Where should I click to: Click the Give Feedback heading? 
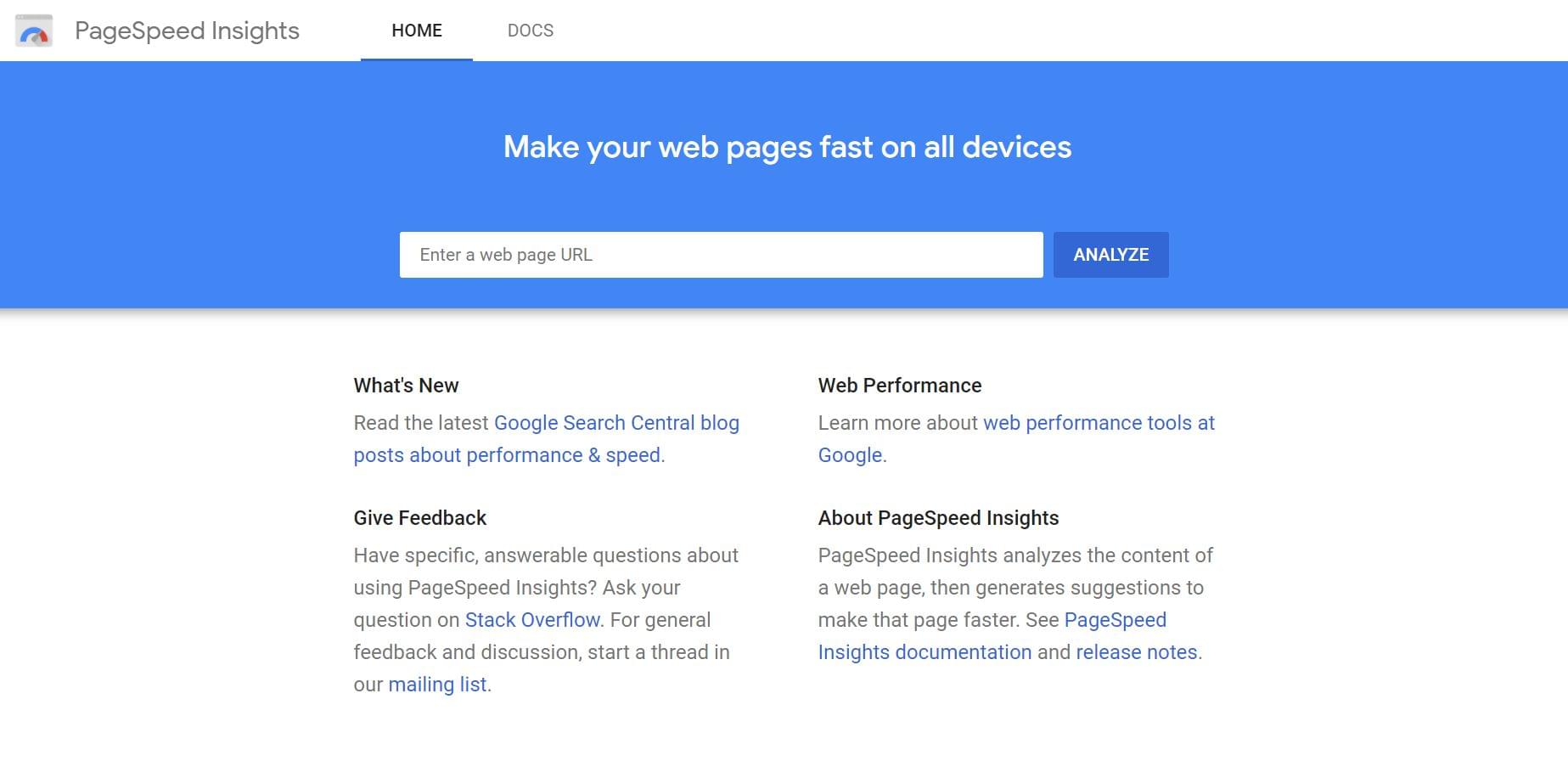(419, 517)
